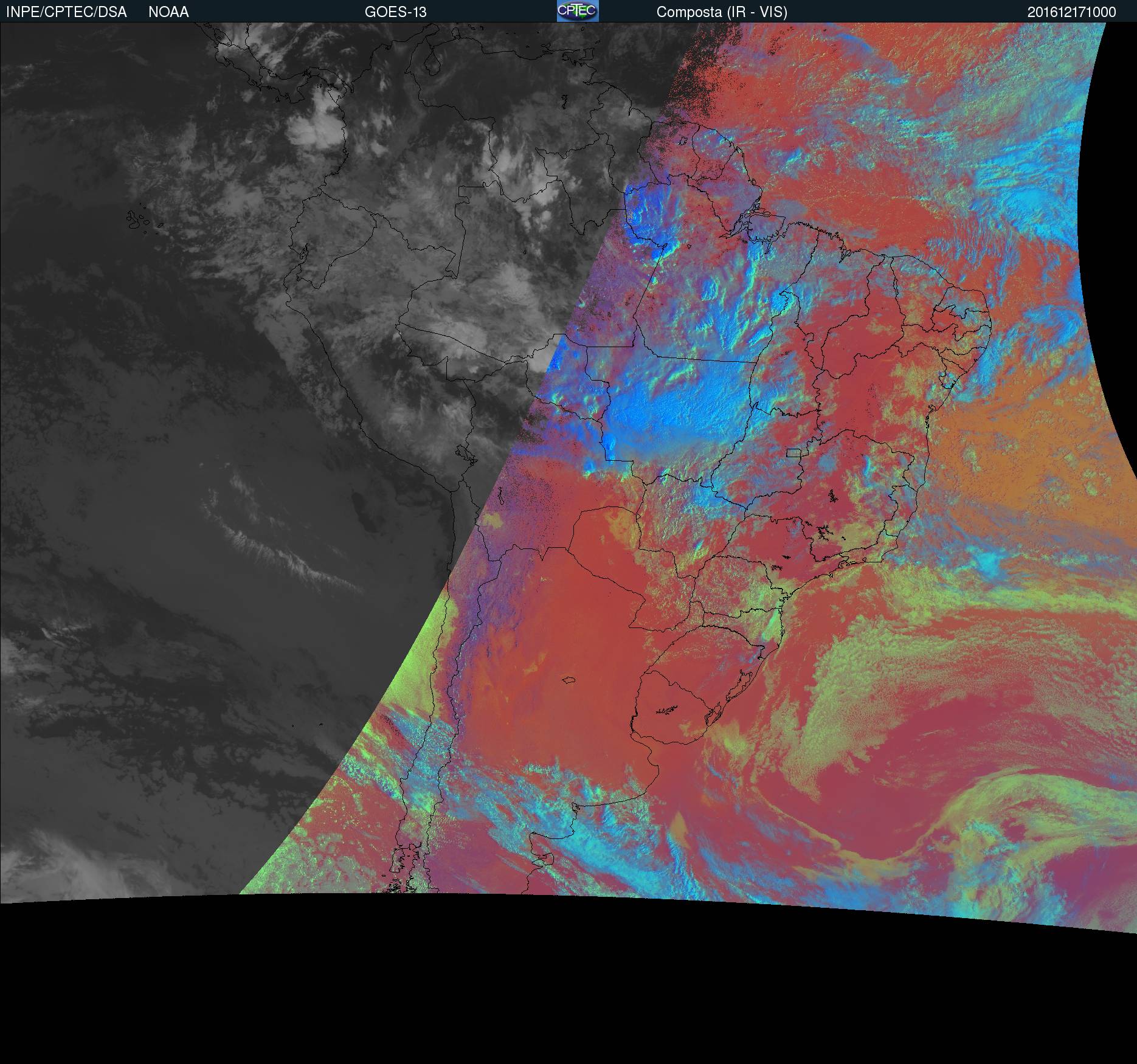Click the Composta (IR - VIS) title

[721, 12]
